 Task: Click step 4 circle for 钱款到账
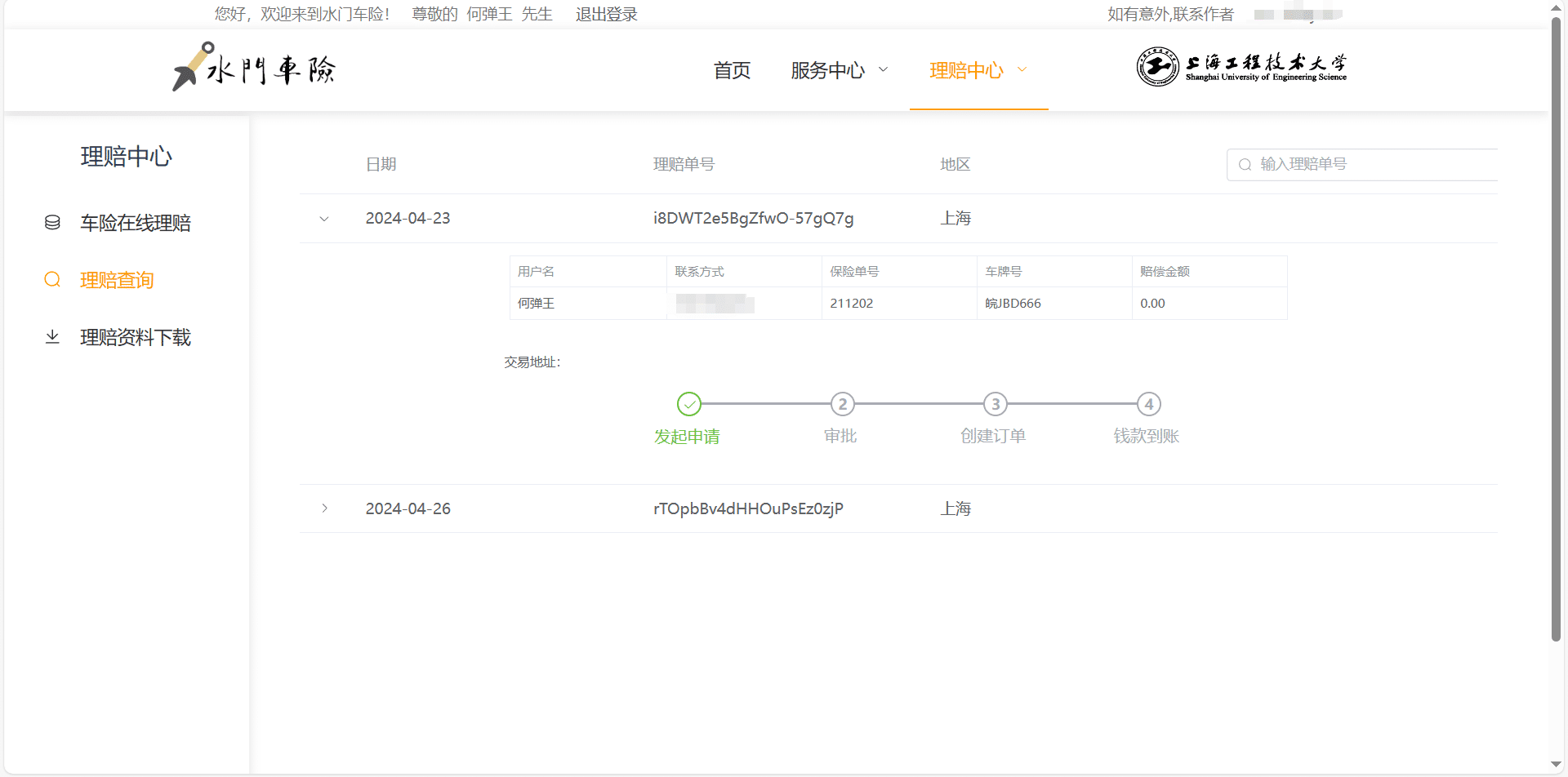tap(1148, 404)
